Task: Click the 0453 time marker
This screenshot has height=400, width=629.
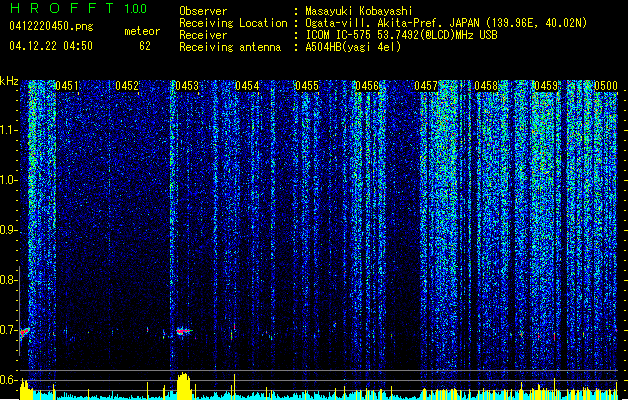Action: pos(187,86)
